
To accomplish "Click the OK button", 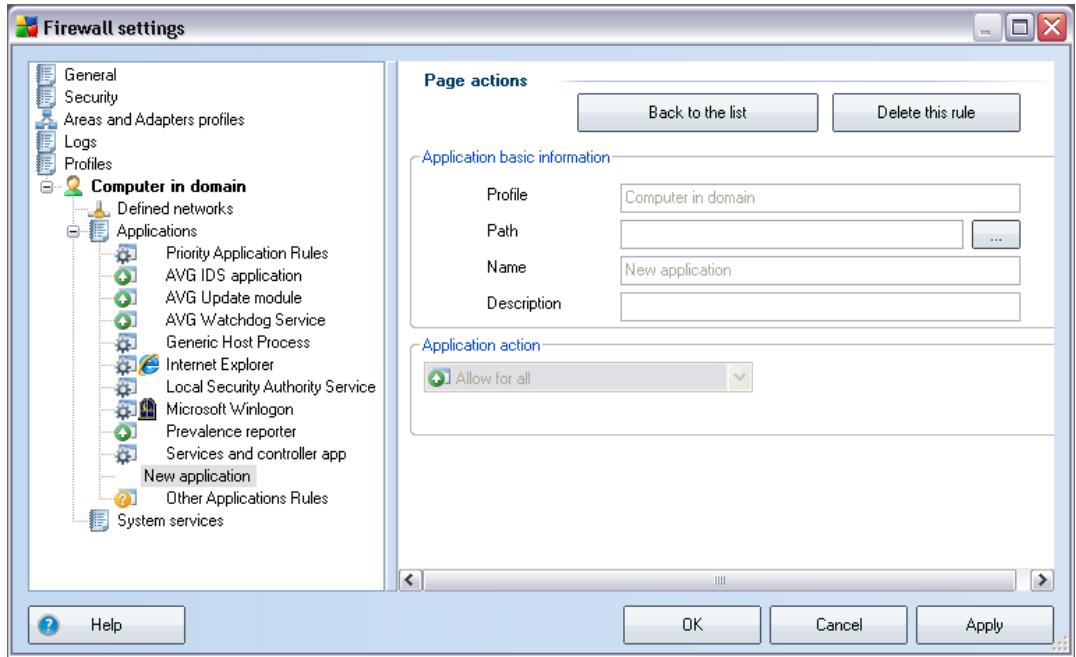I will (692, 625).
